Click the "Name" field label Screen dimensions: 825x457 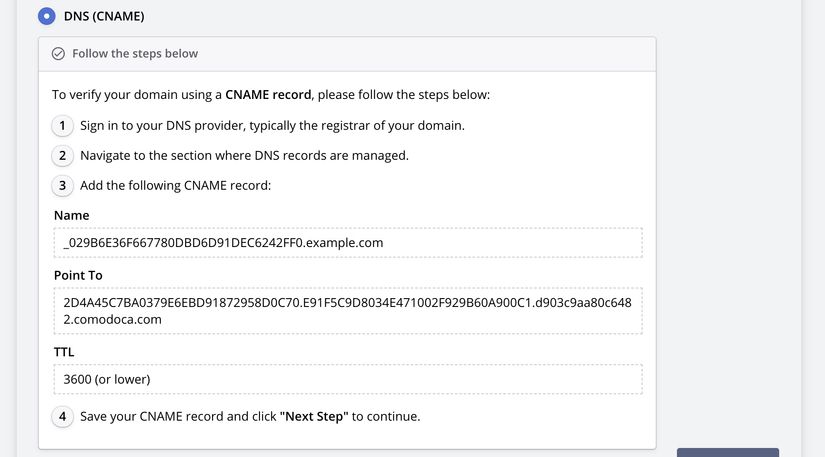[x=71, y=215]
